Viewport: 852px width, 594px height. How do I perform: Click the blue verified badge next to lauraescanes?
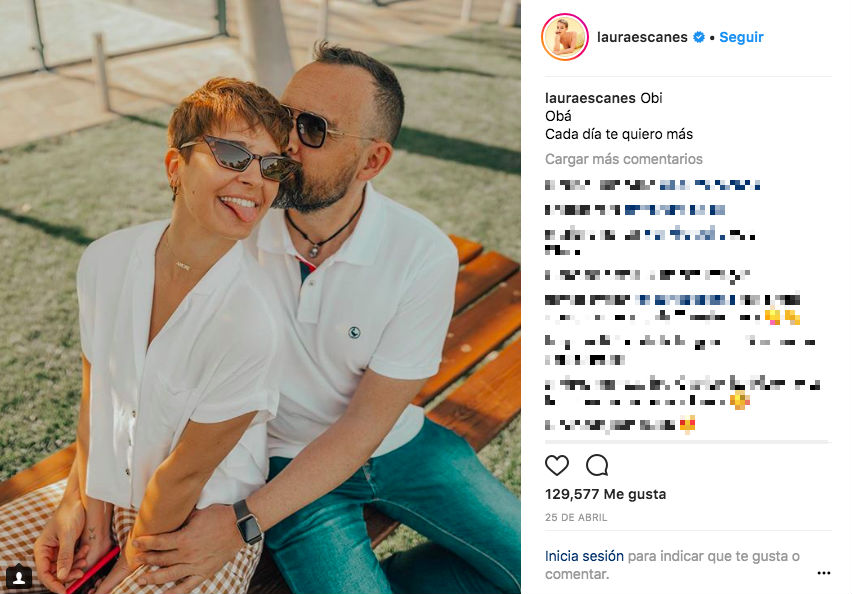[699, 37]
